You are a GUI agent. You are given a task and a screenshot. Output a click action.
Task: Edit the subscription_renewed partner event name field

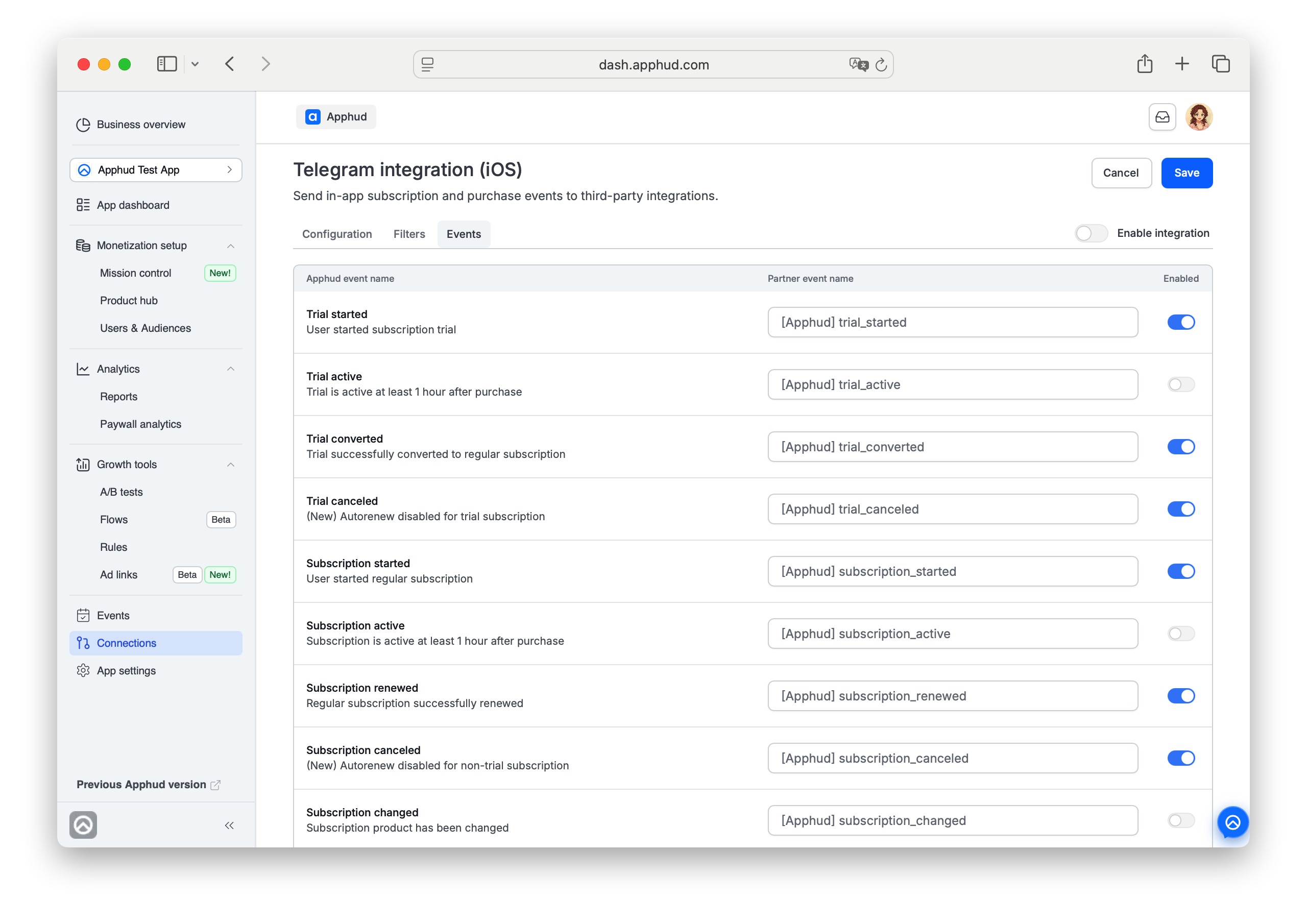(x=952, y=696)
